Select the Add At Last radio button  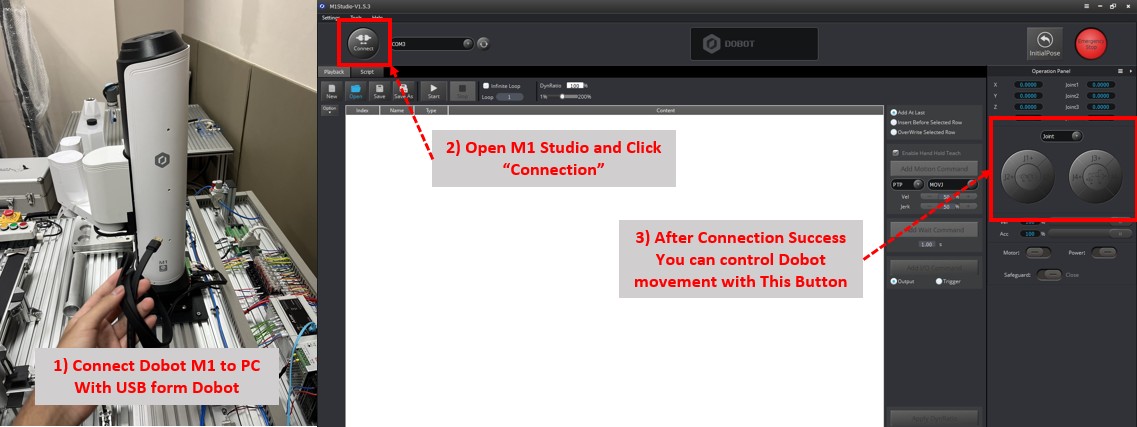[894, 112]
